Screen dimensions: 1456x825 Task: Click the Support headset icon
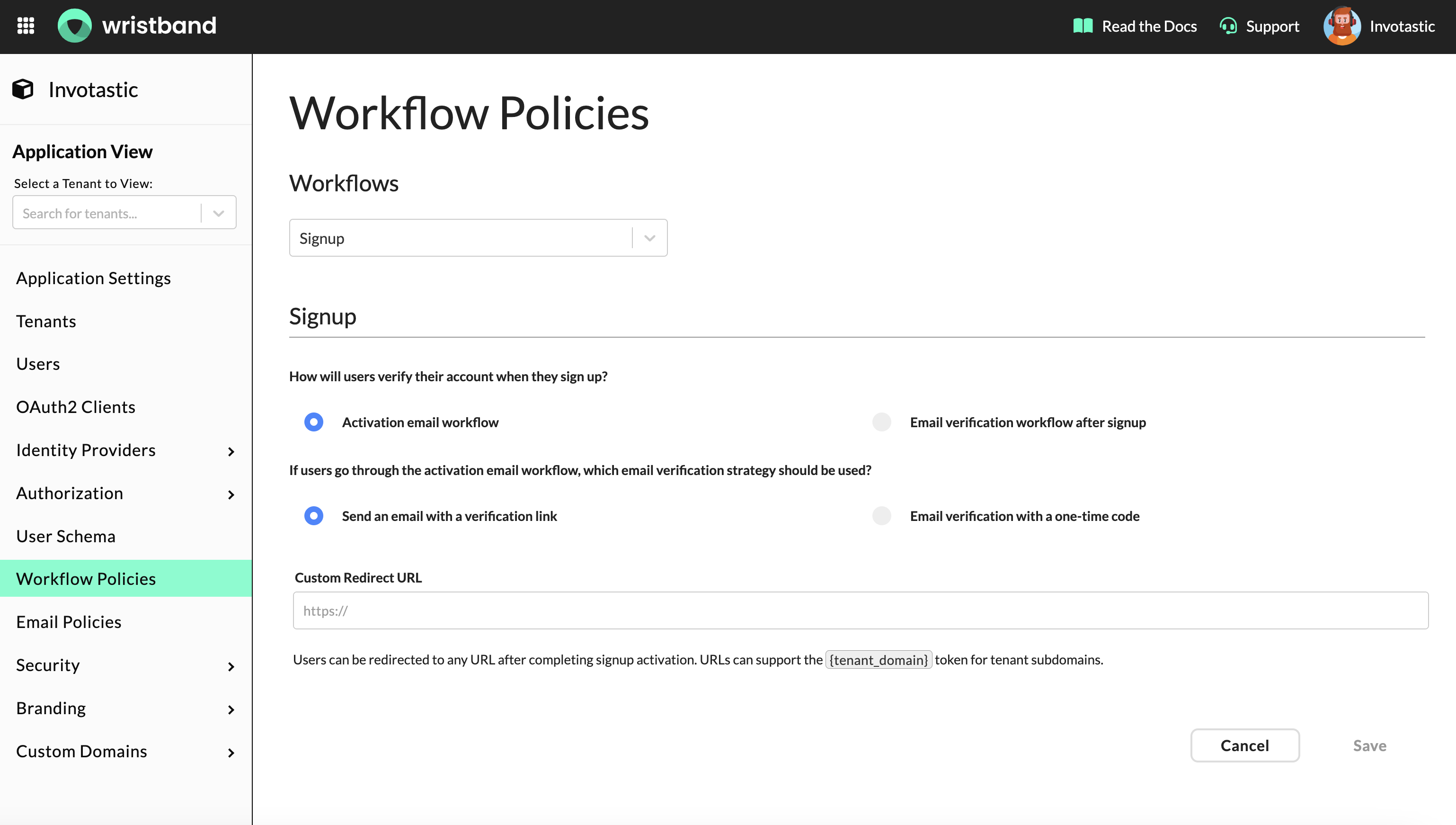1228,26
